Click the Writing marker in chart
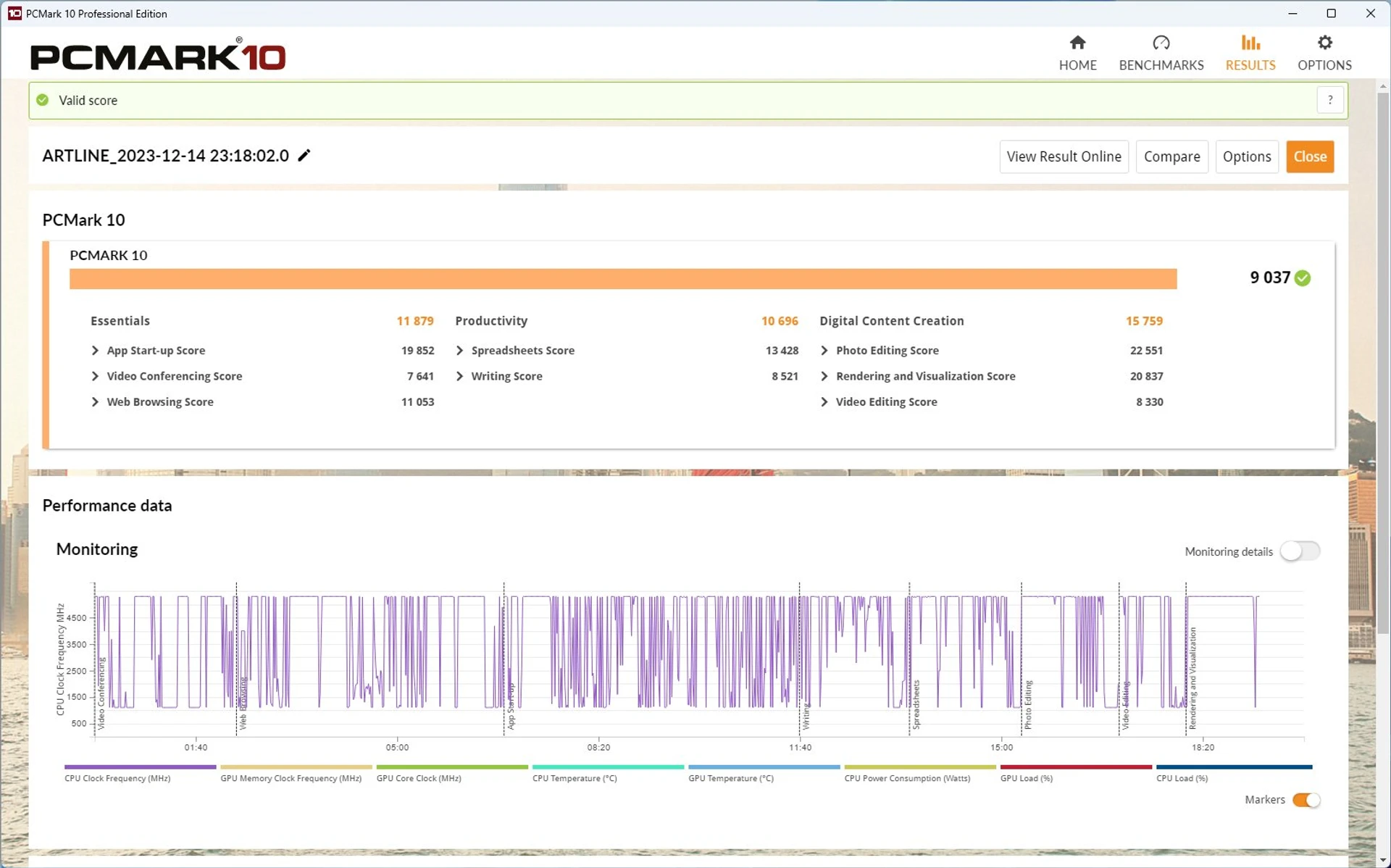Screen dimensions: 1391x868 pos(806,716)
